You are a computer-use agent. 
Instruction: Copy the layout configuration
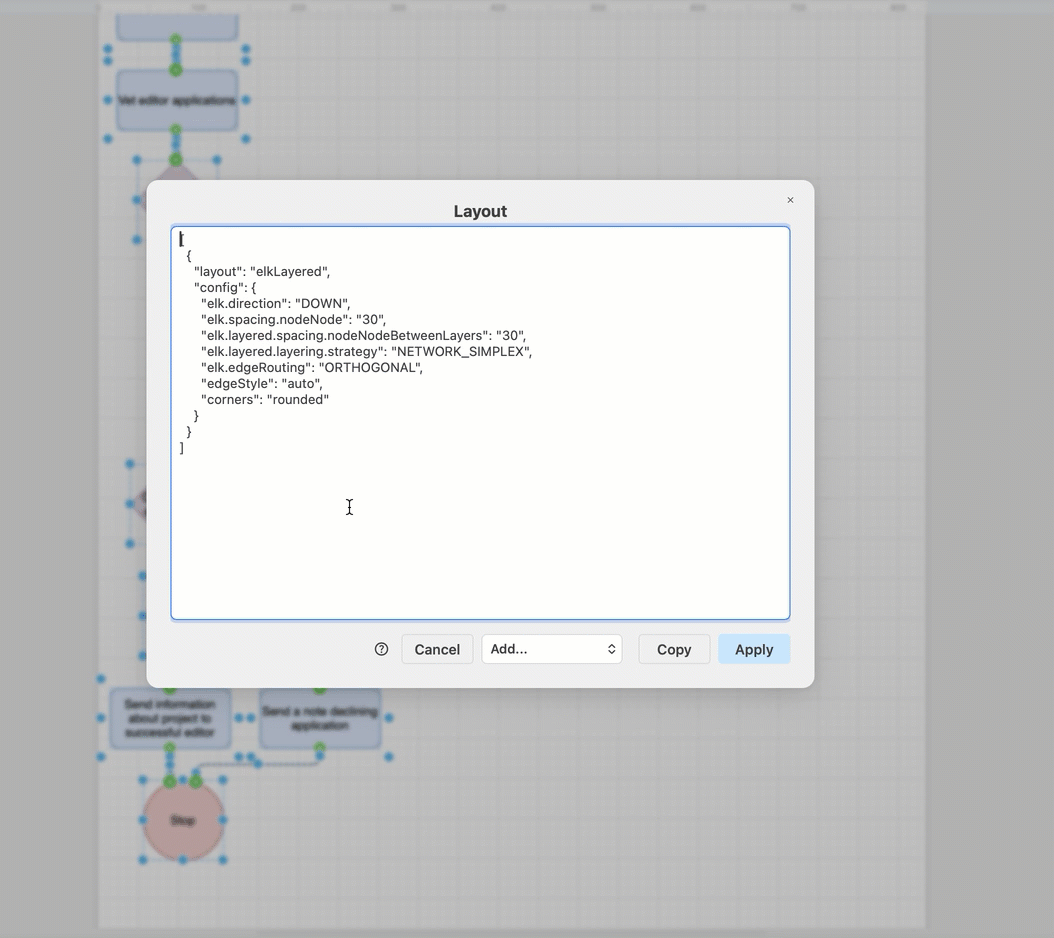[674, 649]
